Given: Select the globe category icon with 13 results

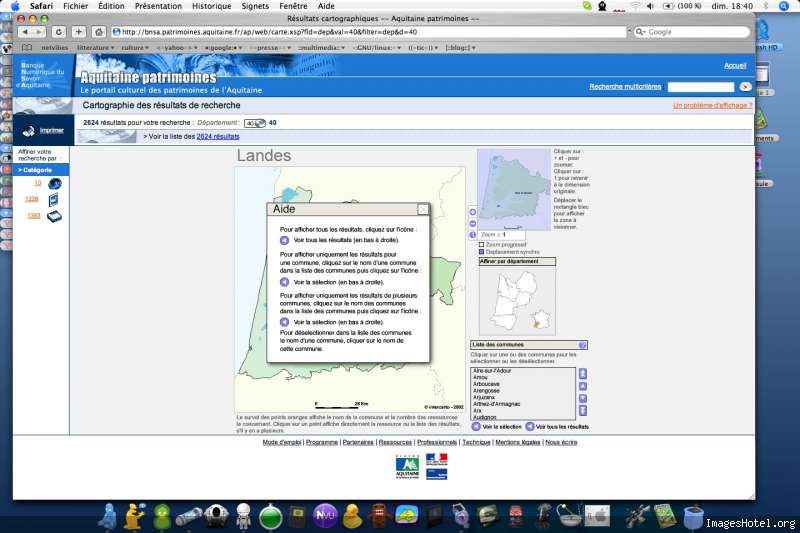Looking at the screenshot, I should click(55, 184).
